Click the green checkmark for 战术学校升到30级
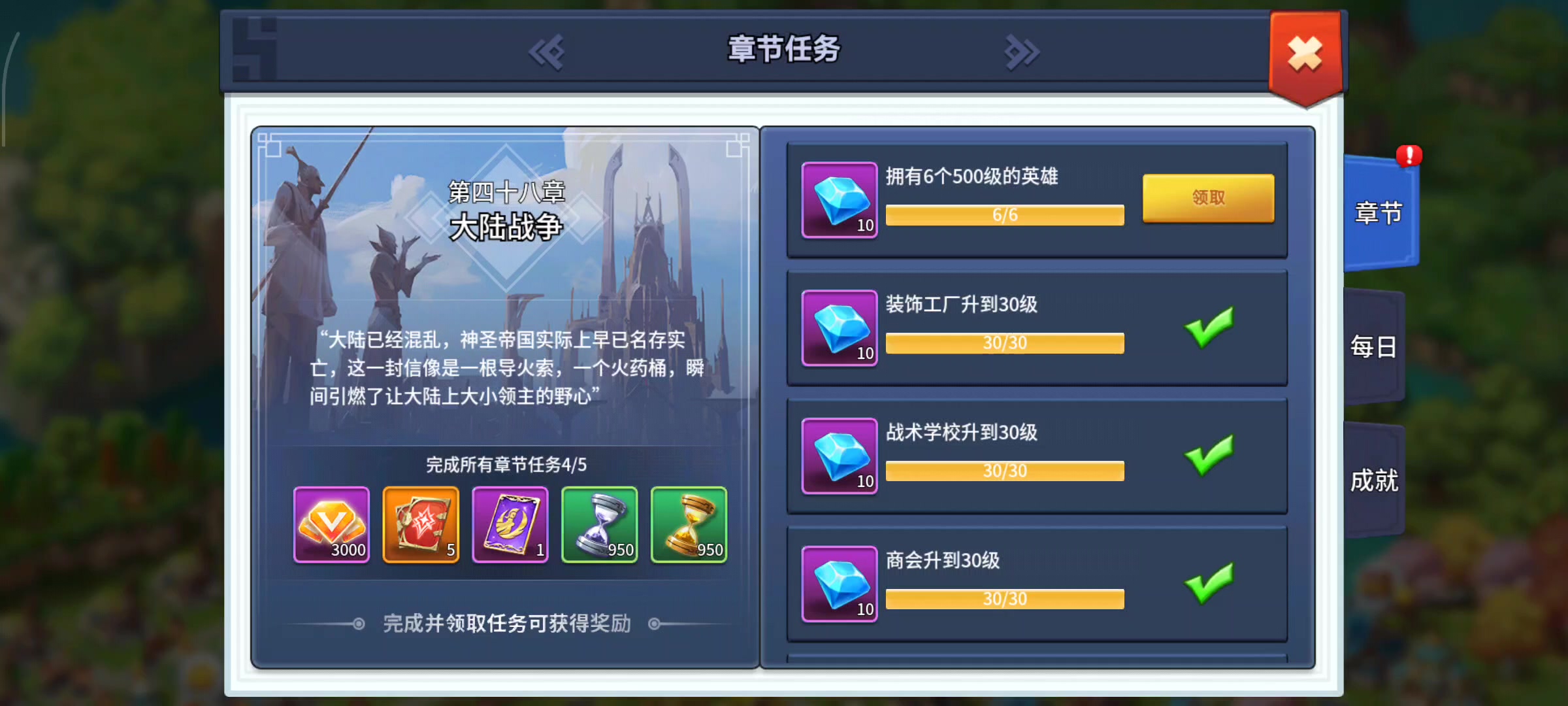The height and width of the screenshot is (706, 1568). tap(1209, 454)
